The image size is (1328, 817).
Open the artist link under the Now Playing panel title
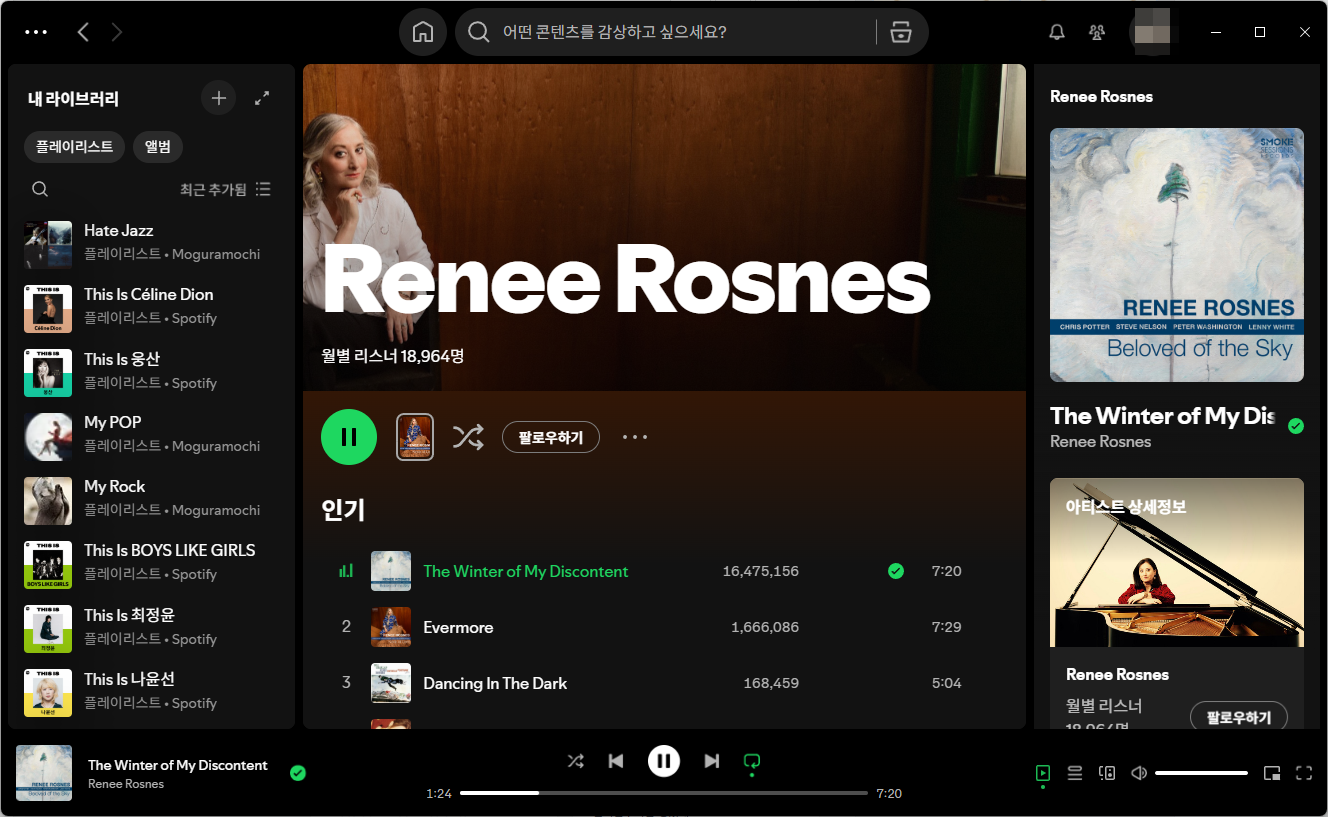[x=1101, y=442]
